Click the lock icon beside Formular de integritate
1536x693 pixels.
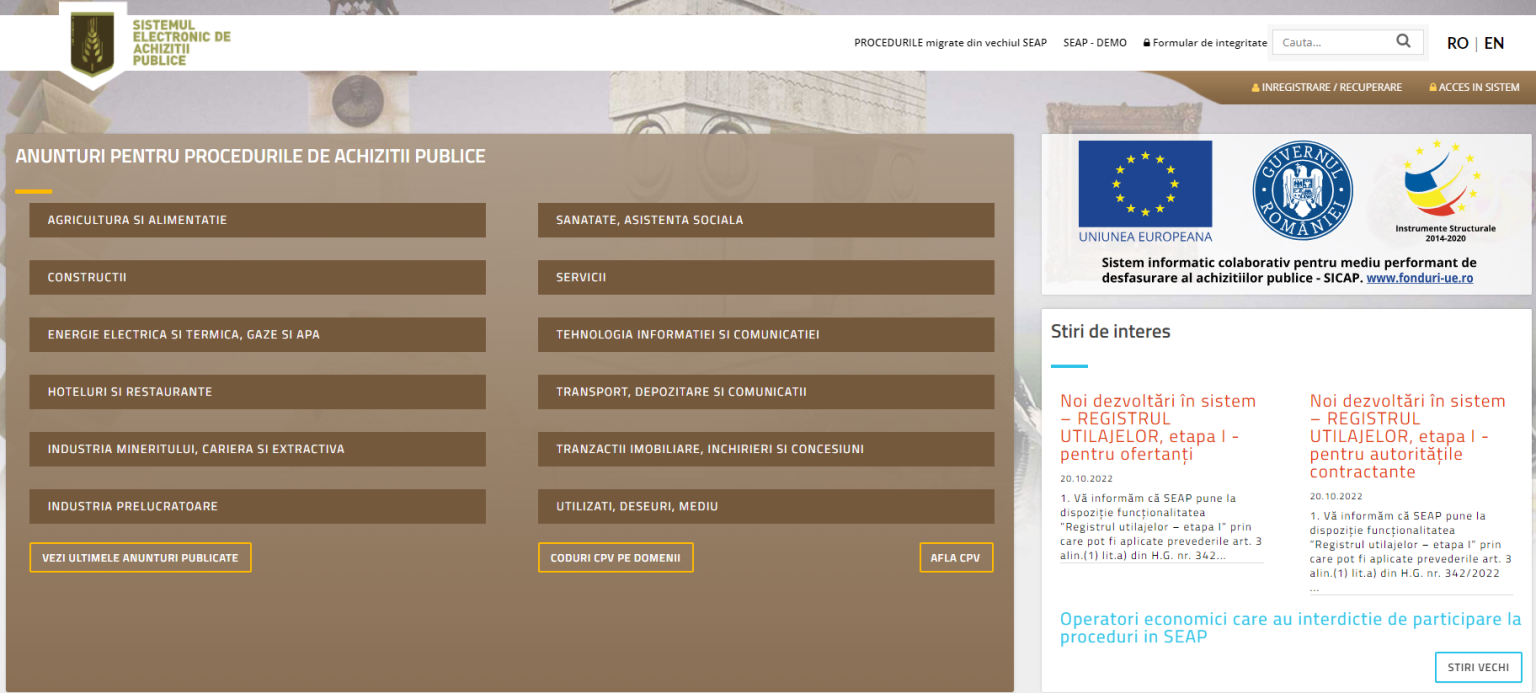click(x=1146, y=42)
